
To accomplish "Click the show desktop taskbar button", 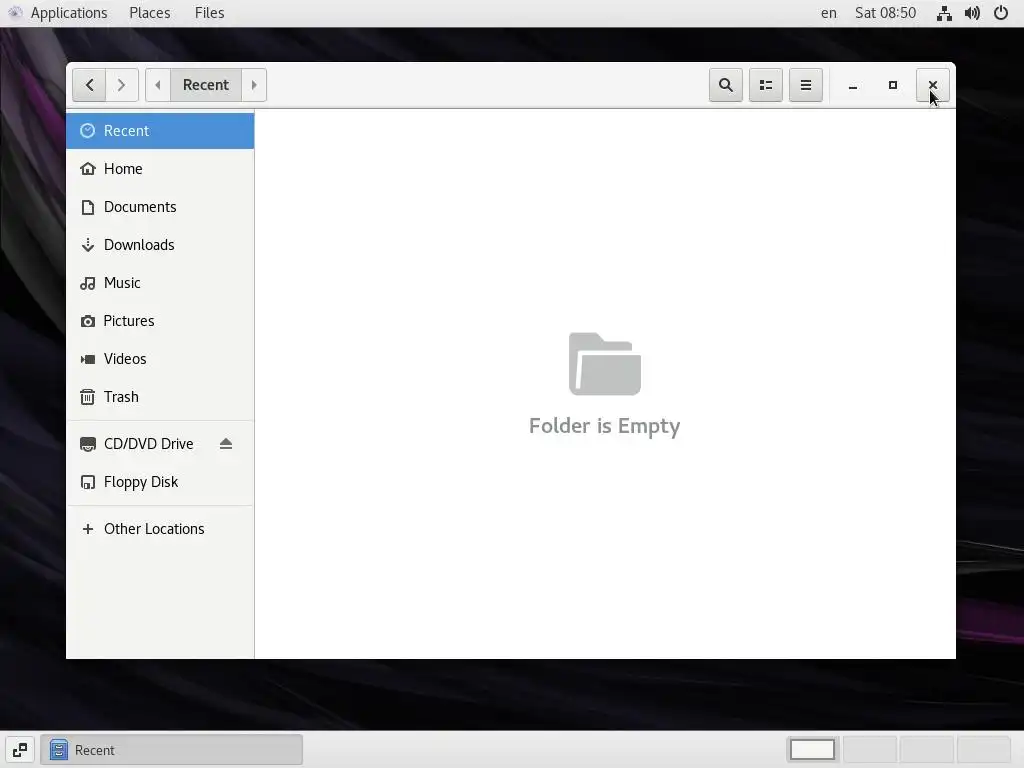I will (x=20, y=750).
